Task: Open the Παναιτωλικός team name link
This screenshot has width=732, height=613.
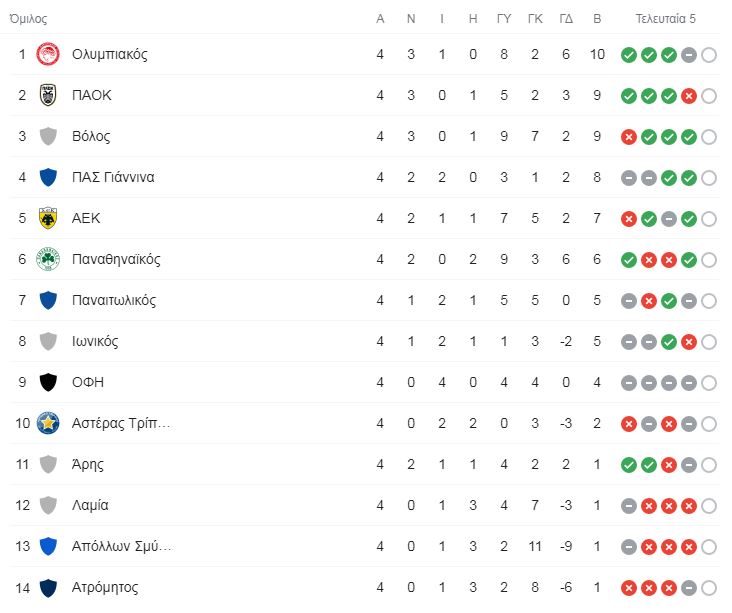Action: tap(114, 300)
